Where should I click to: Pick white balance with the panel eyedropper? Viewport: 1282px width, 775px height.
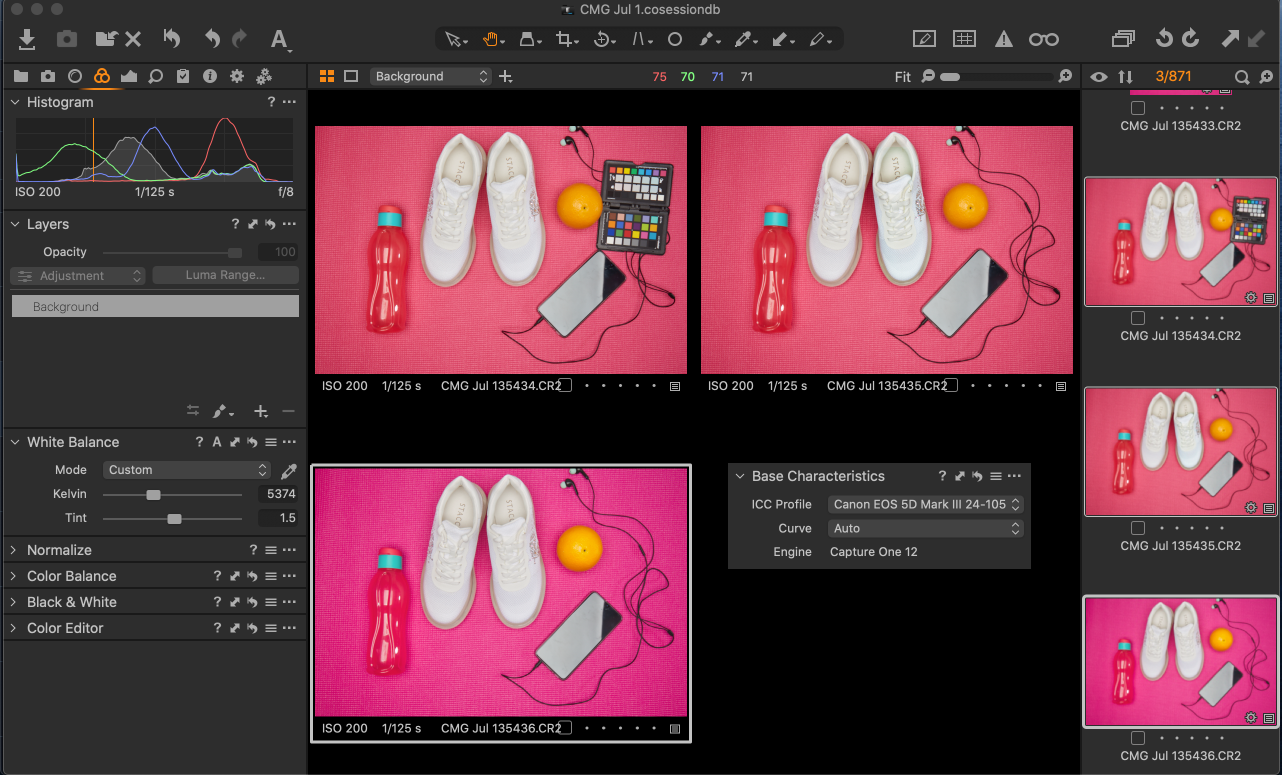click(x=288, y=470)
